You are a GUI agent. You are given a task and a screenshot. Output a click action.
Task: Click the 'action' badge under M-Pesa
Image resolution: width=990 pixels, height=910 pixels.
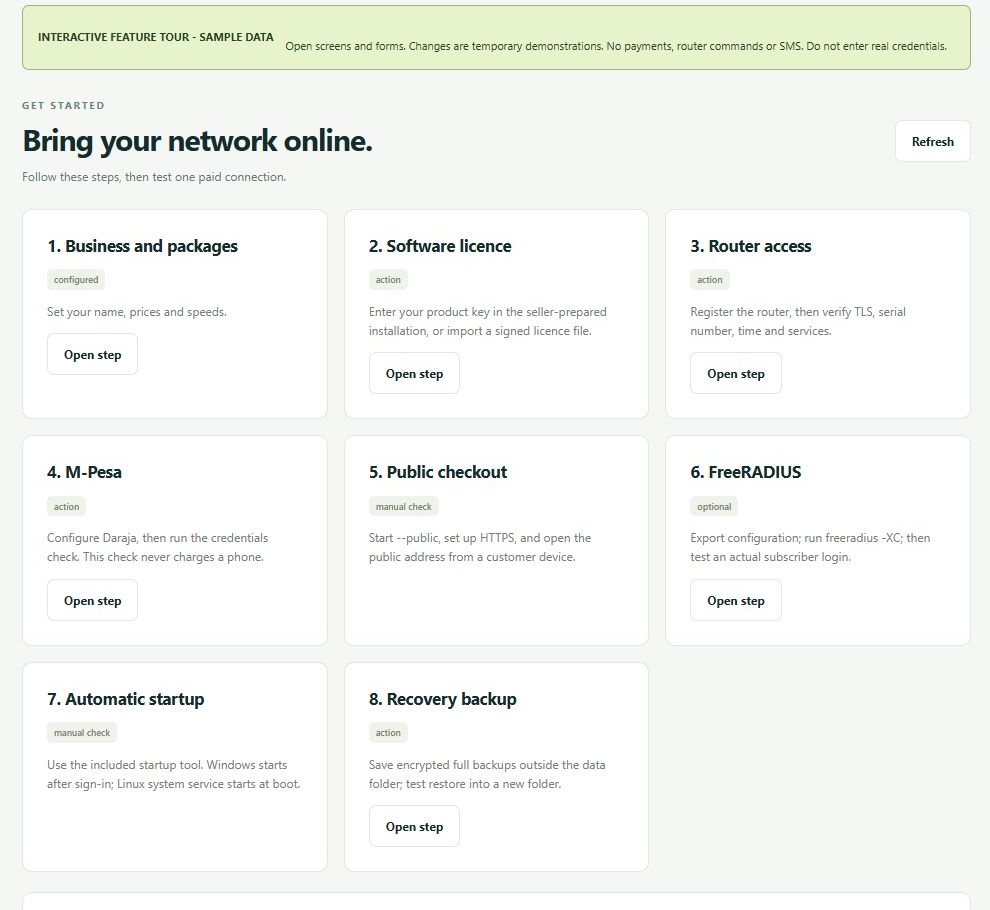(x=66, y=506)
